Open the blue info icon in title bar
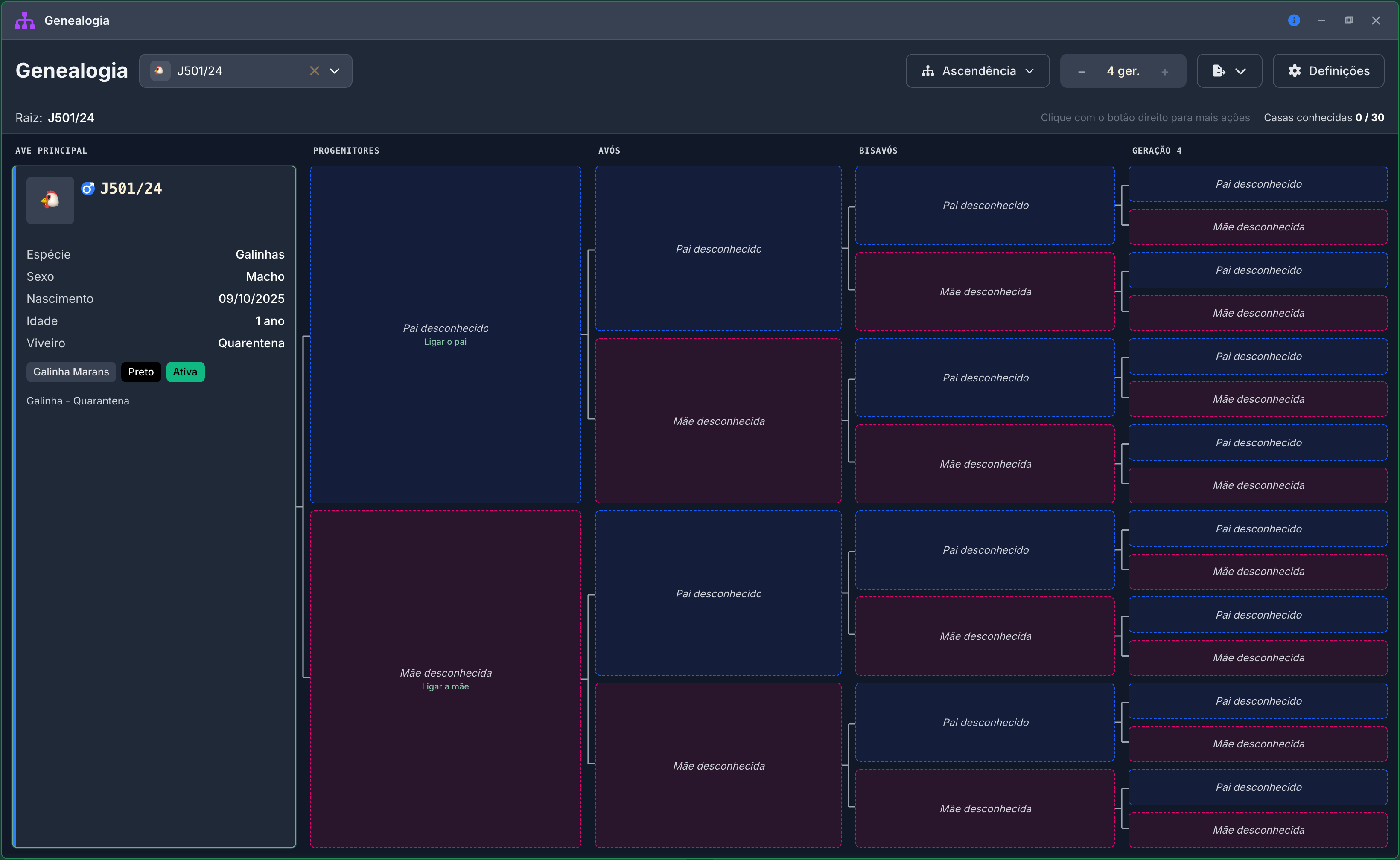This screenshot has height=860, width=1400. pyautogui.click(x=1294, y=20)
